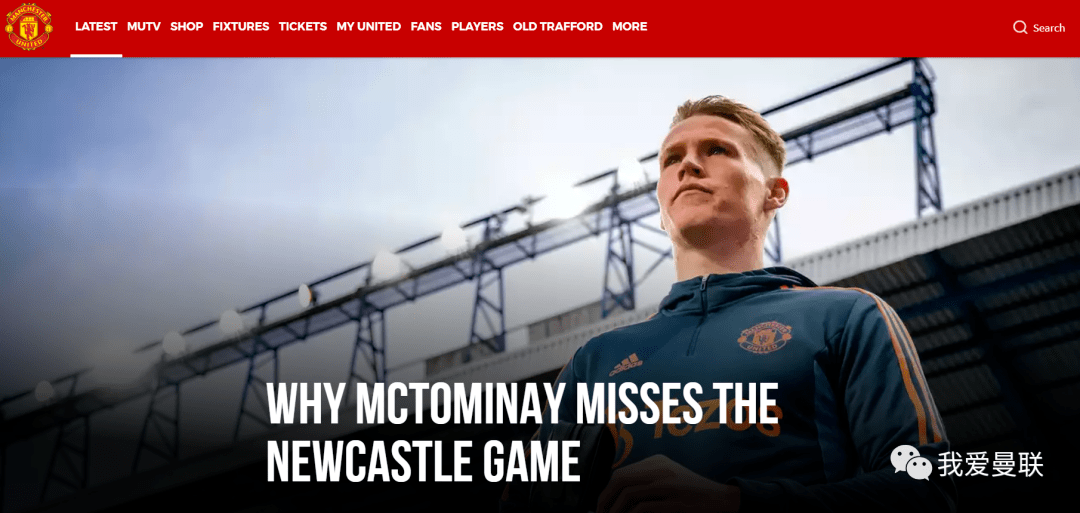This screenshot has width=1080, height=513.
Task: Open the LATEST navigation tab
Action: (x=96, y=26)
